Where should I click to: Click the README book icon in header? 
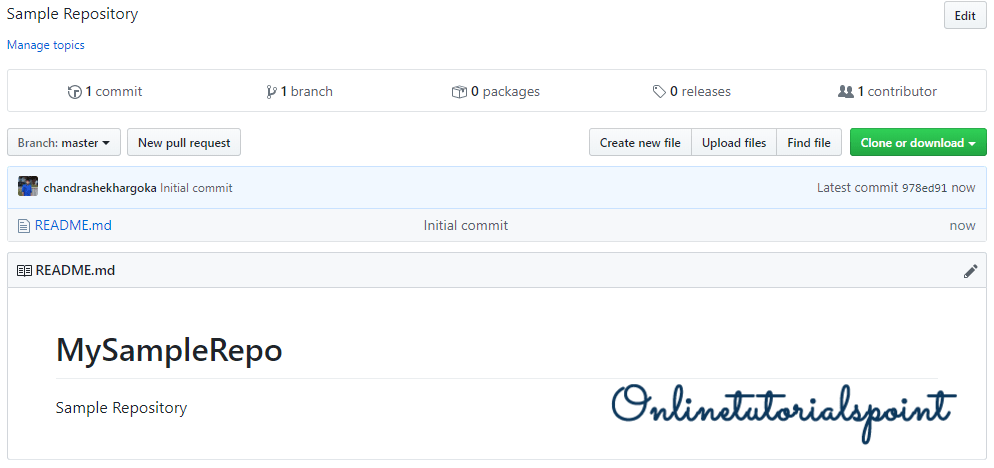click(x=24, y=271)
